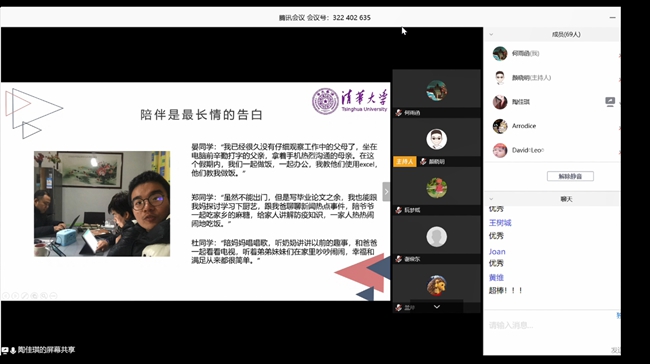Viewport: 650px width, 364px height.
Task: Minimize the Tencent Meeting window
Action: point(612,17)
